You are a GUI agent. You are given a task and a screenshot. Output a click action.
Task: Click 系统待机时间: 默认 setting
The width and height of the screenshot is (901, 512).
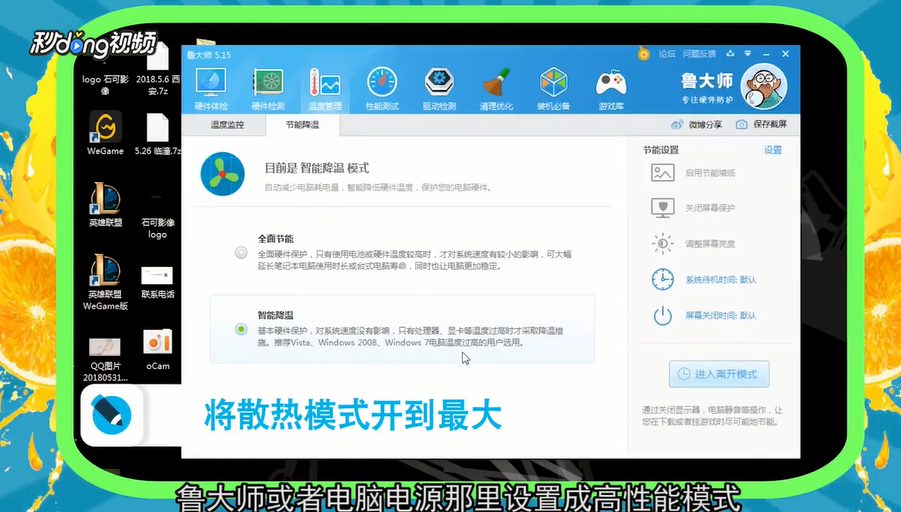click(721, 280)
